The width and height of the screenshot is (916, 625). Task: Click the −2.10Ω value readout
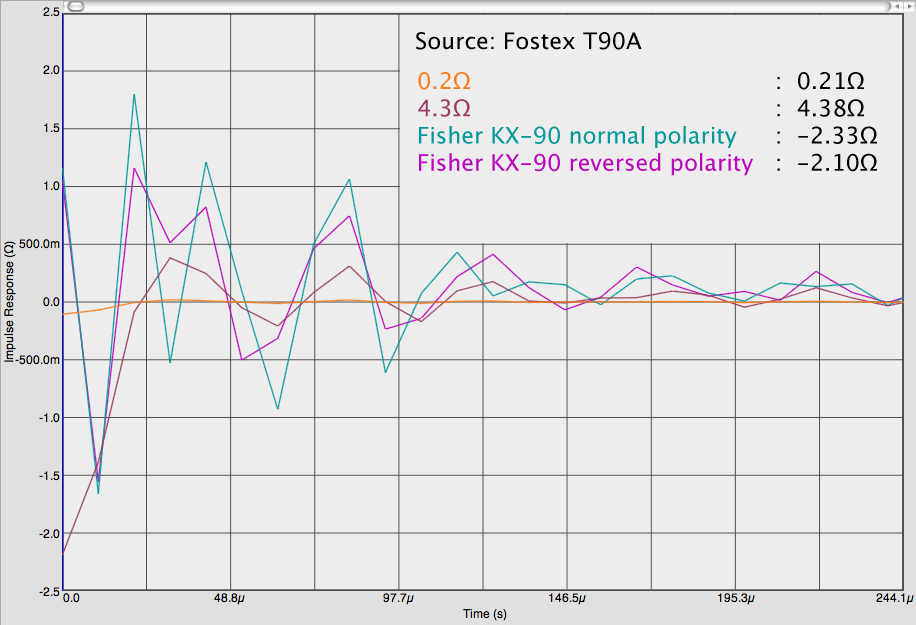837,162
